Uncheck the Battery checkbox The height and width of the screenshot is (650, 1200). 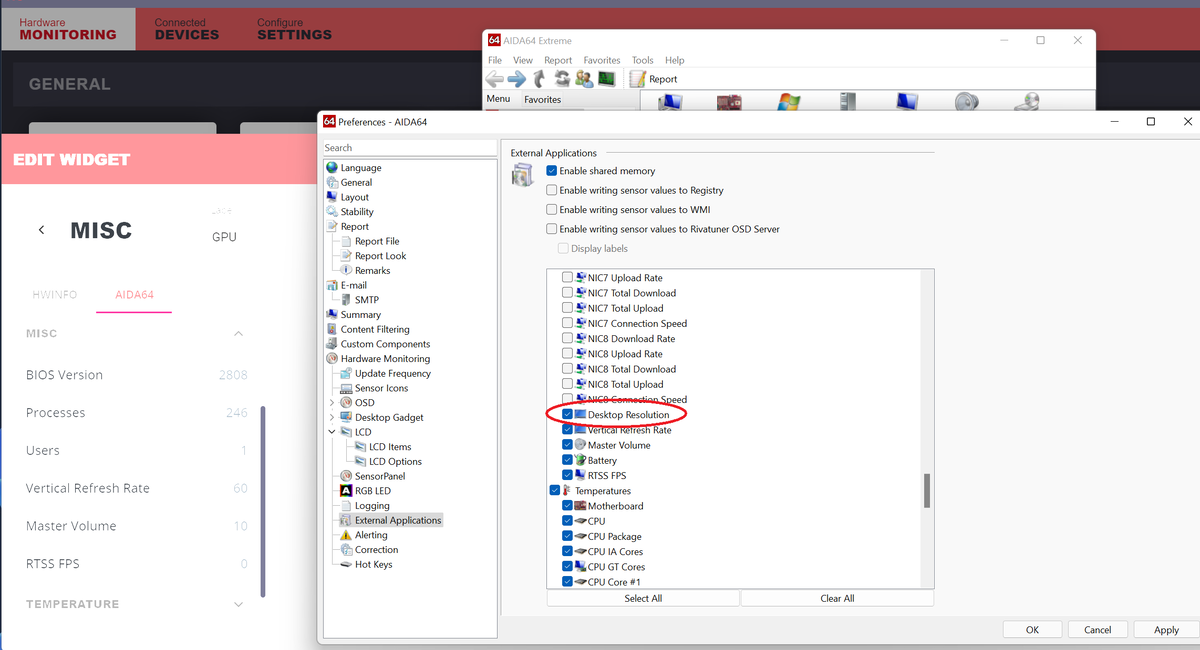567,461
